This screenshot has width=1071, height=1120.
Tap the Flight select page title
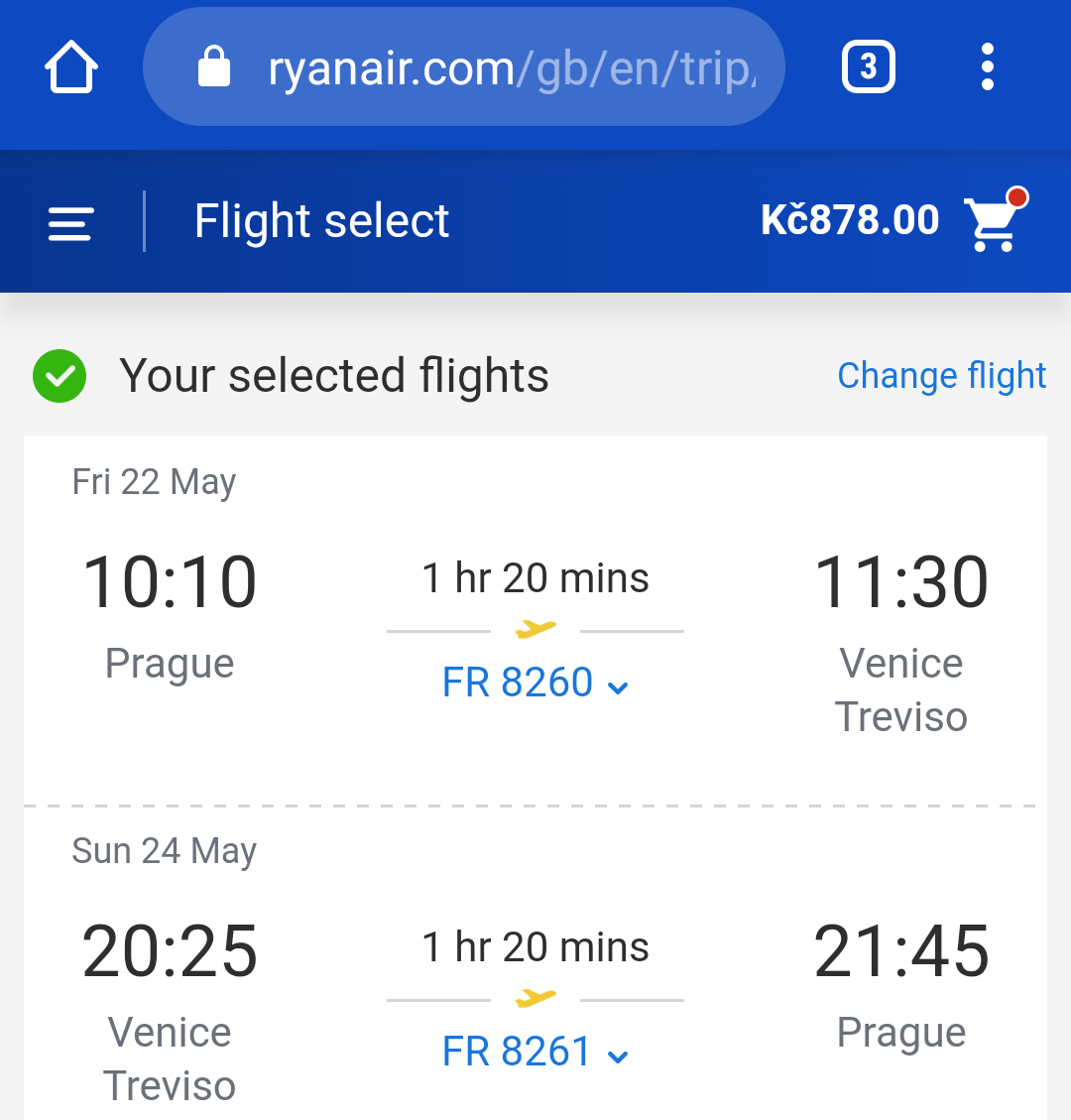[321, 220]
